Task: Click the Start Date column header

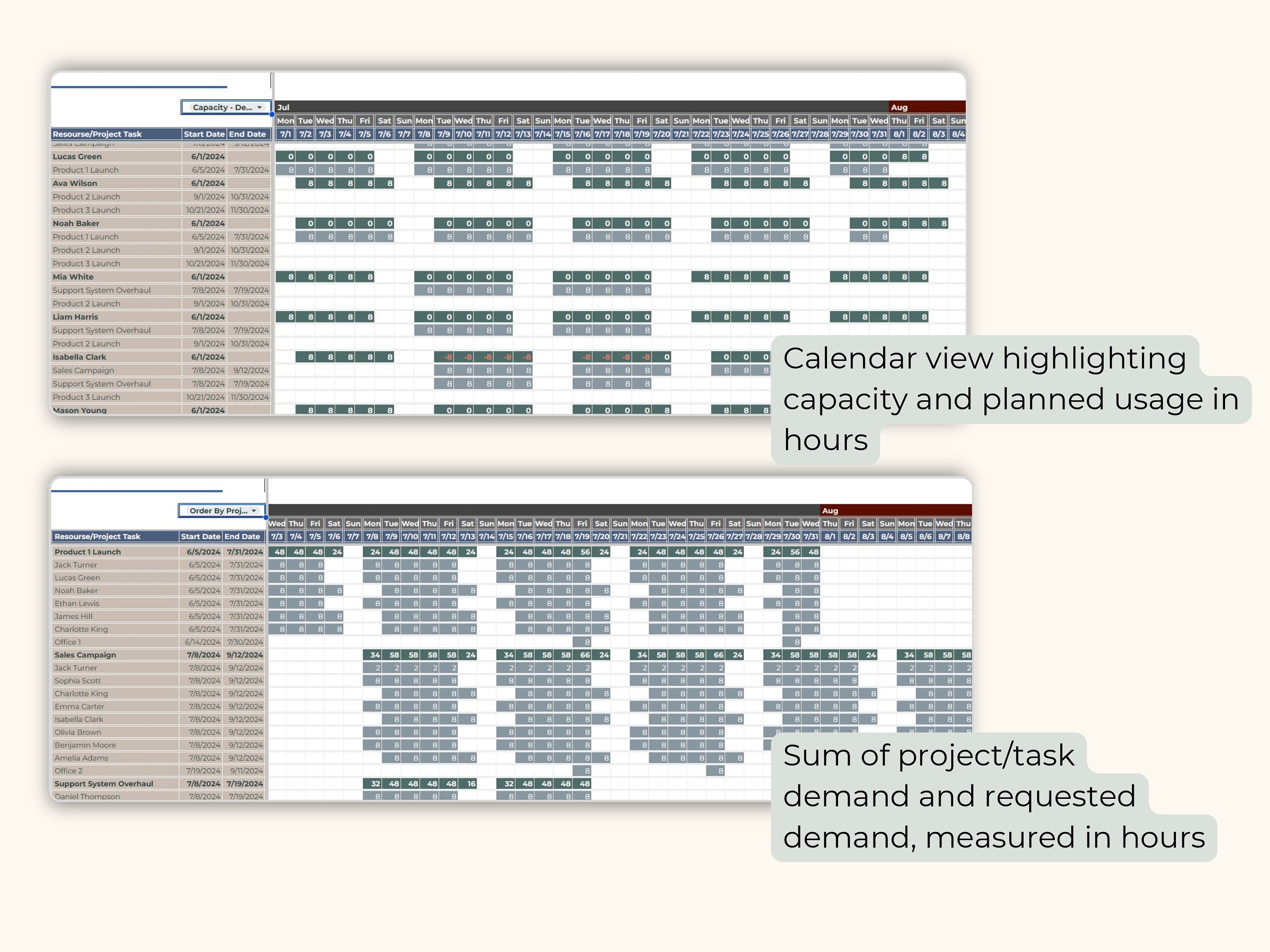Action: pyautogui.click(x=204, y=134)
